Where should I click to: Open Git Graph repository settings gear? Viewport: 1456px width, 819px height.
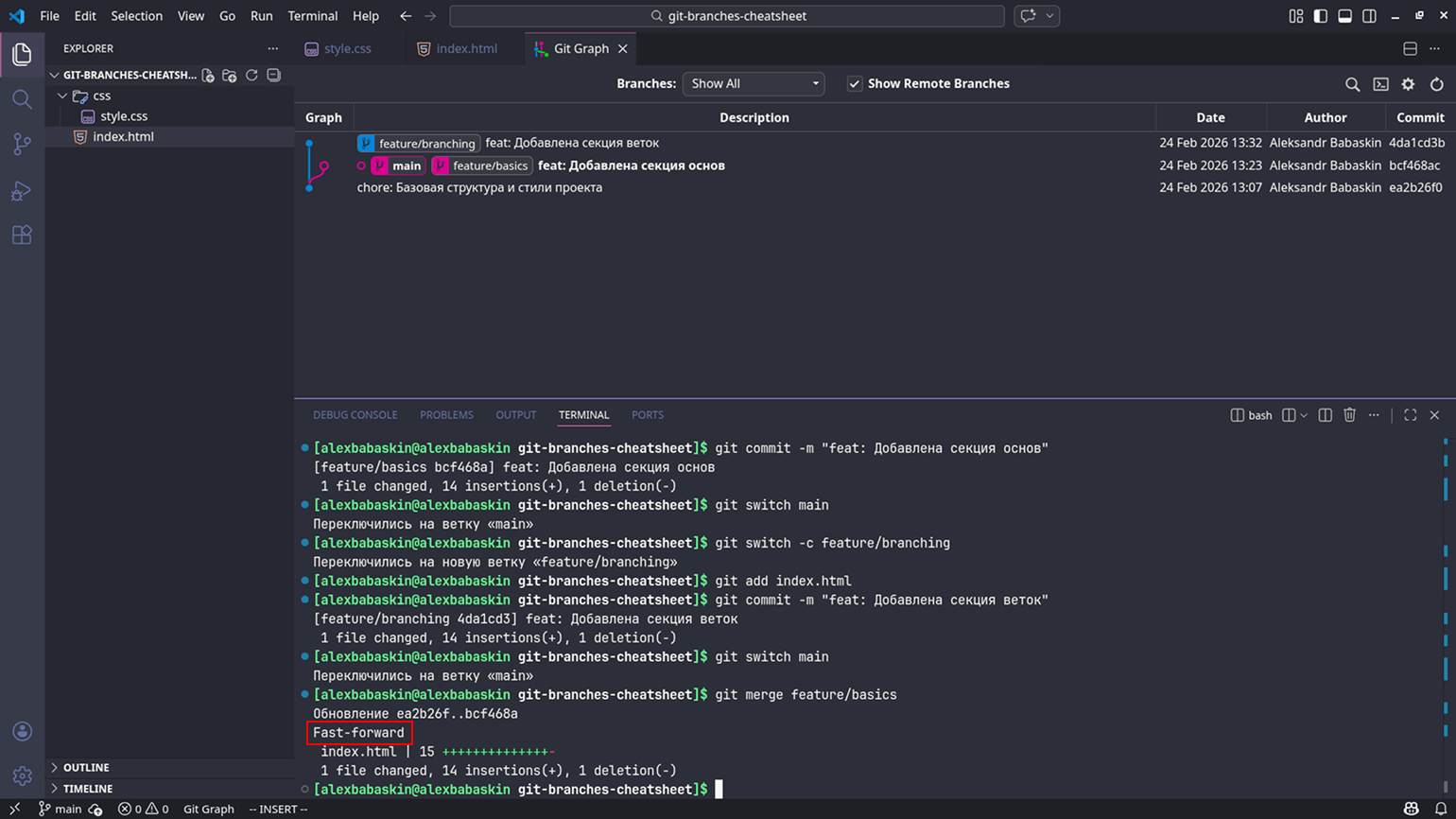click(x=1408, y=84)
